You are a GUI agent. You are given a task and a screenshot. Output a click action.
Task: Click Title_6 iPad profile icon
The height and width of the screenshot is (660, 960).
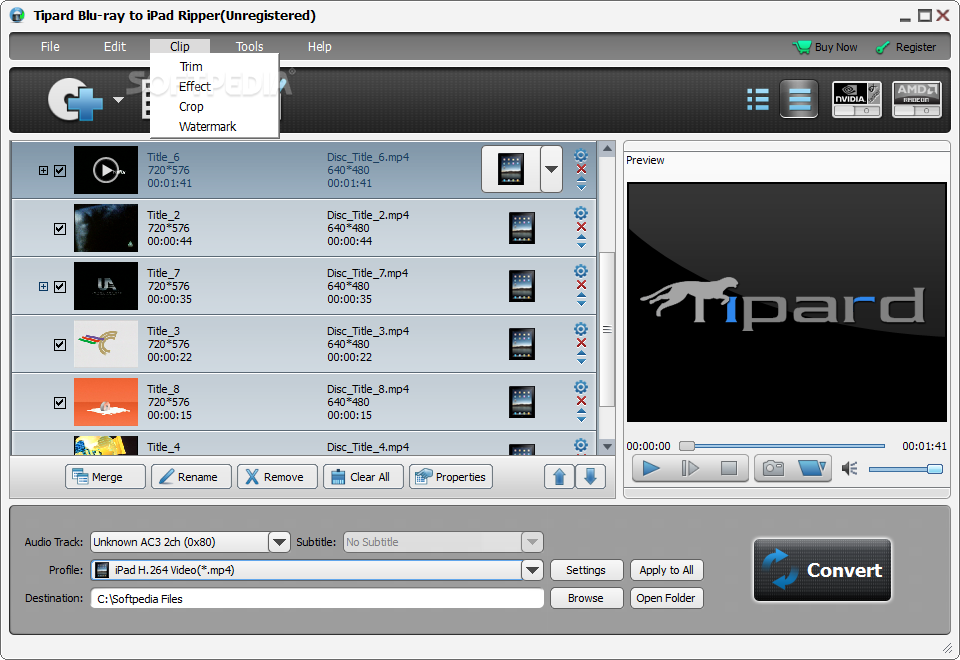pyautogui.click(x=511, y=170)
